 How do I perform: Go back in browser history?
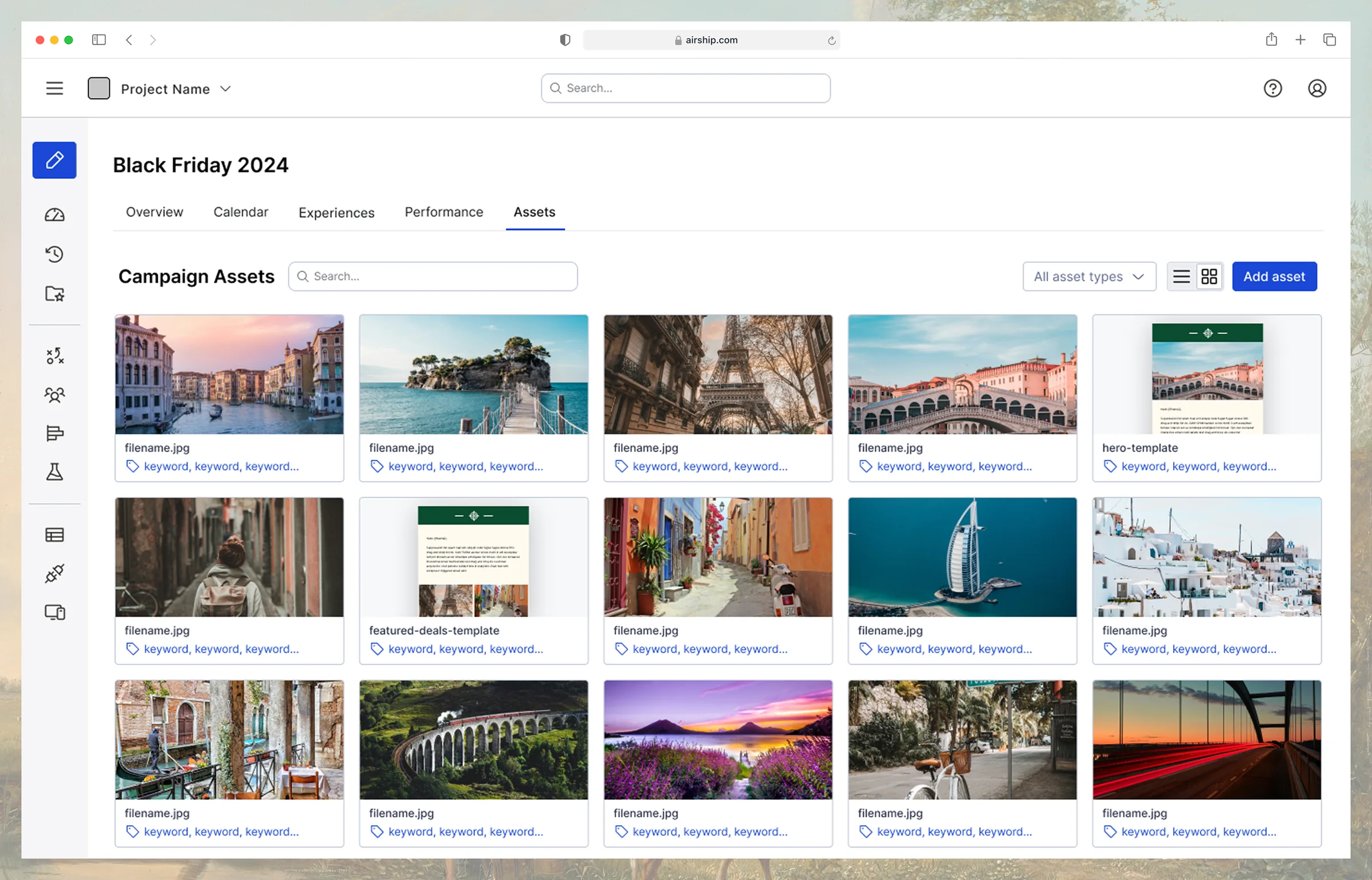tap(129, 39)
